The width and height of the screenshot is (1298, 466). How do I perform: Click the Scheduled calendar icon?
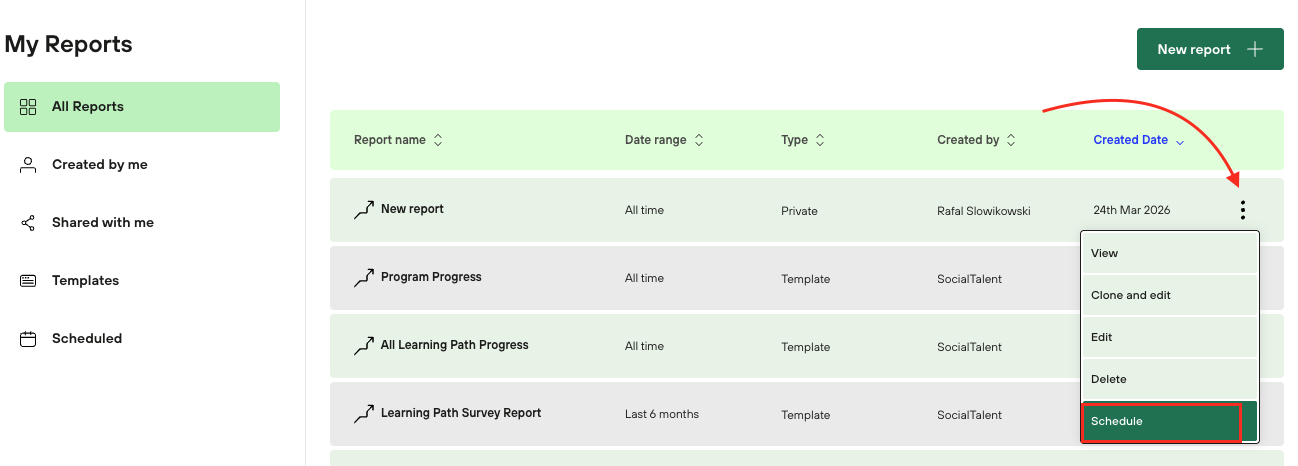[28, 339]
